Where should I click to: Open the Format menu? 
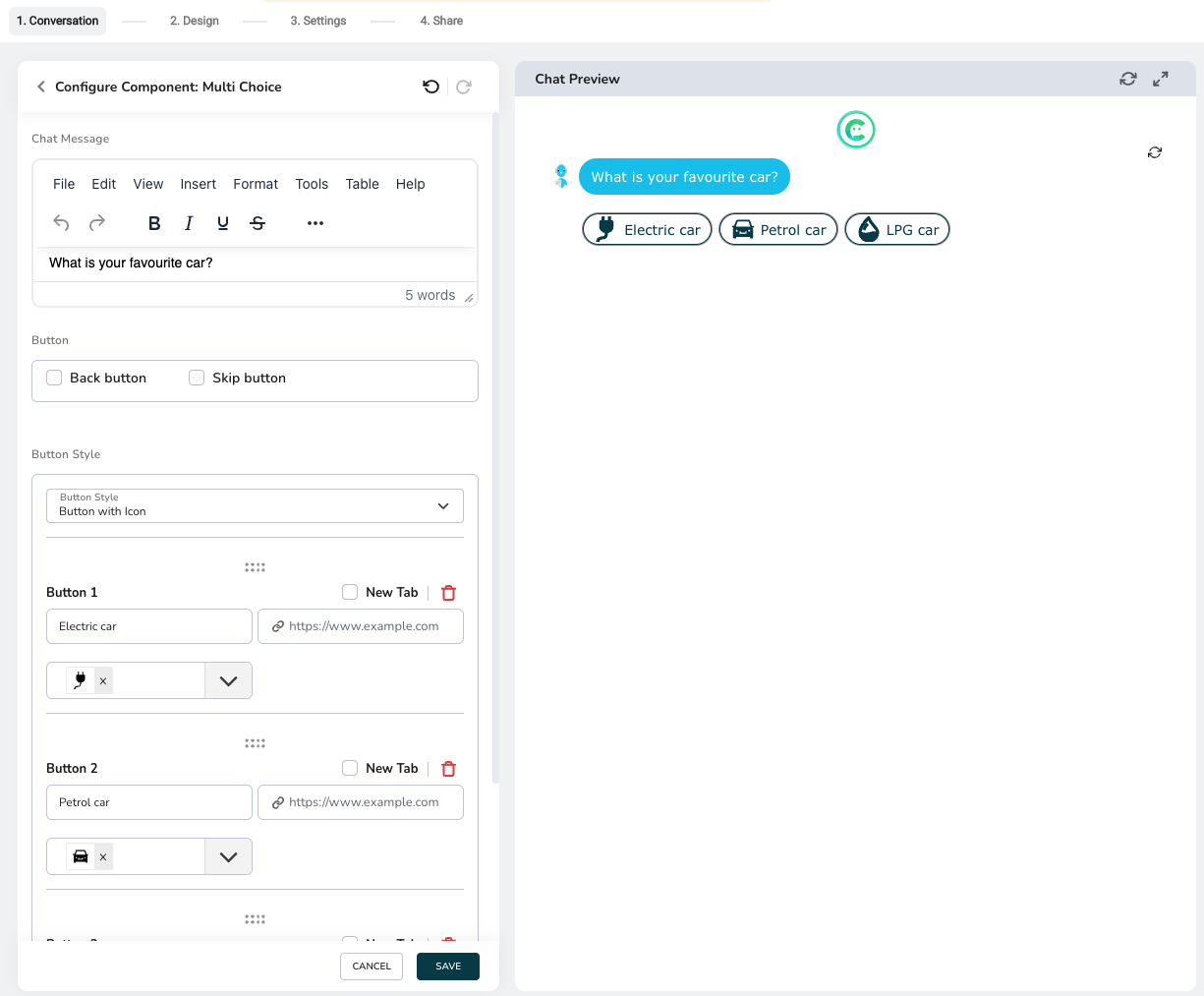pyautogui.click(x=256, y=184)
